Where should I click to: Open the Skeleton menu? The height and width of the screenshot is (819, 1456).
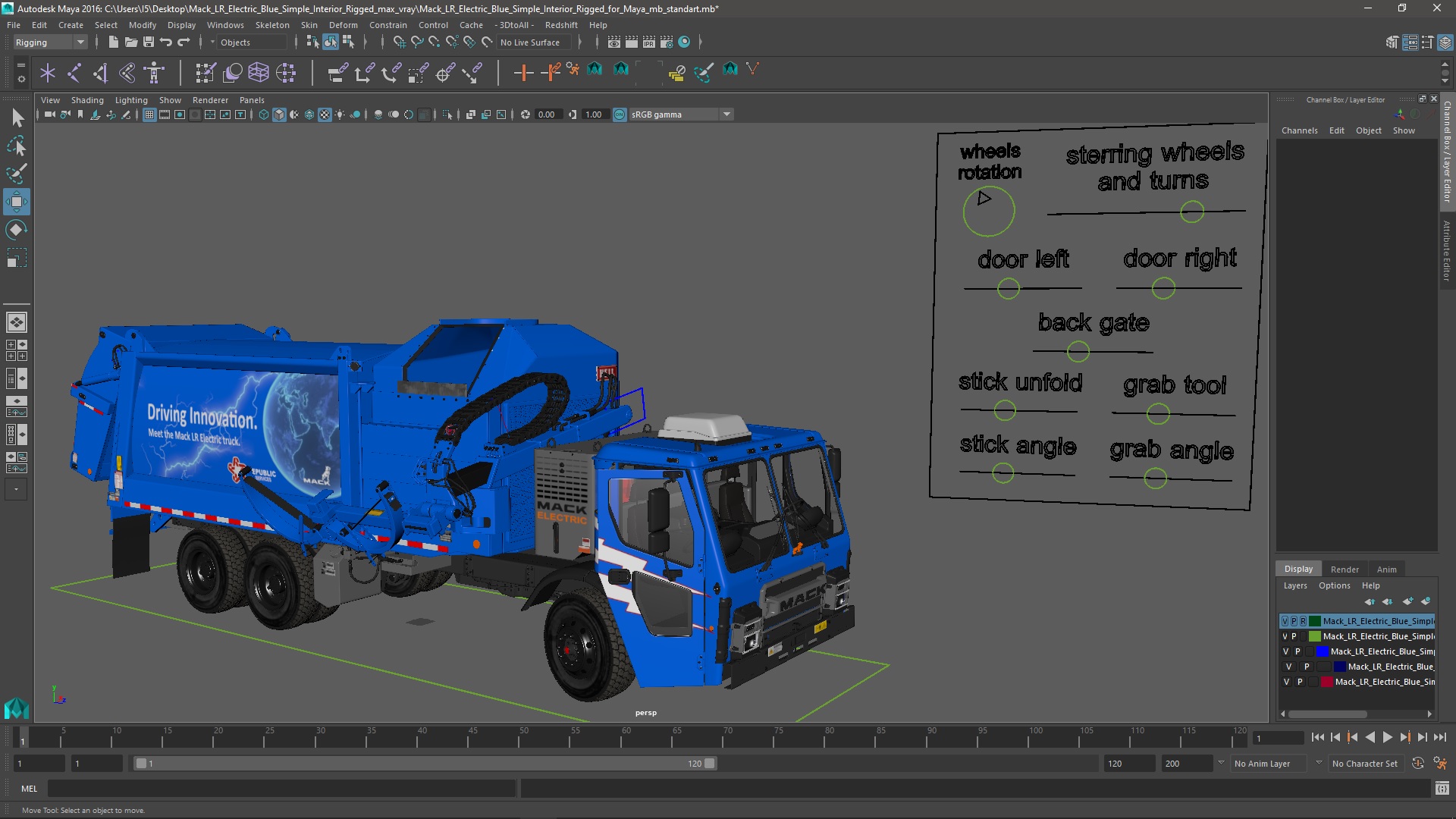[271, 25]
